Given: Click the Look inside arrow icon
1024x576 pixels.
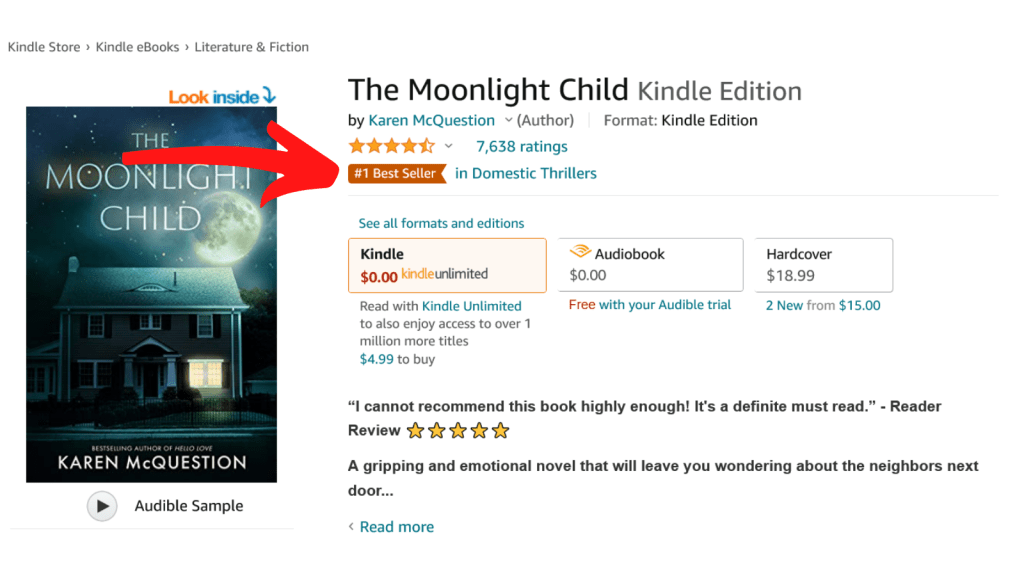Looking at the screenshot, I should pos(267,96).
